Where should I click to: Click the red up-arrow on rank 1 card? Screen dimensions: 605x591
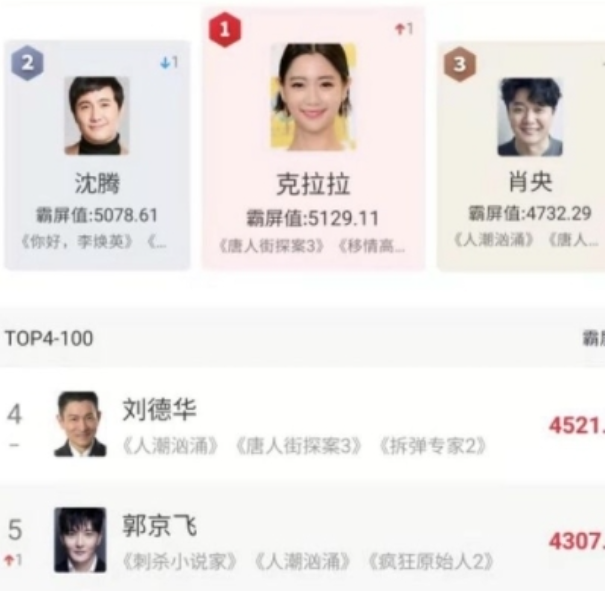(399, 29)
